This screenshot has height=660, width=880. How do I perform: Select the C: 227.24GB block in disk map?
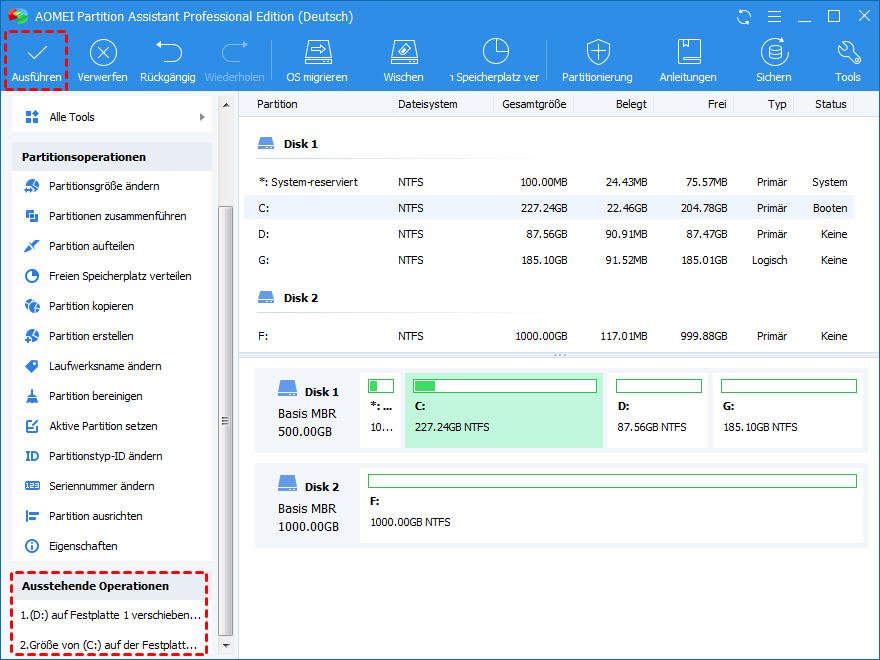tap(504, 410)
